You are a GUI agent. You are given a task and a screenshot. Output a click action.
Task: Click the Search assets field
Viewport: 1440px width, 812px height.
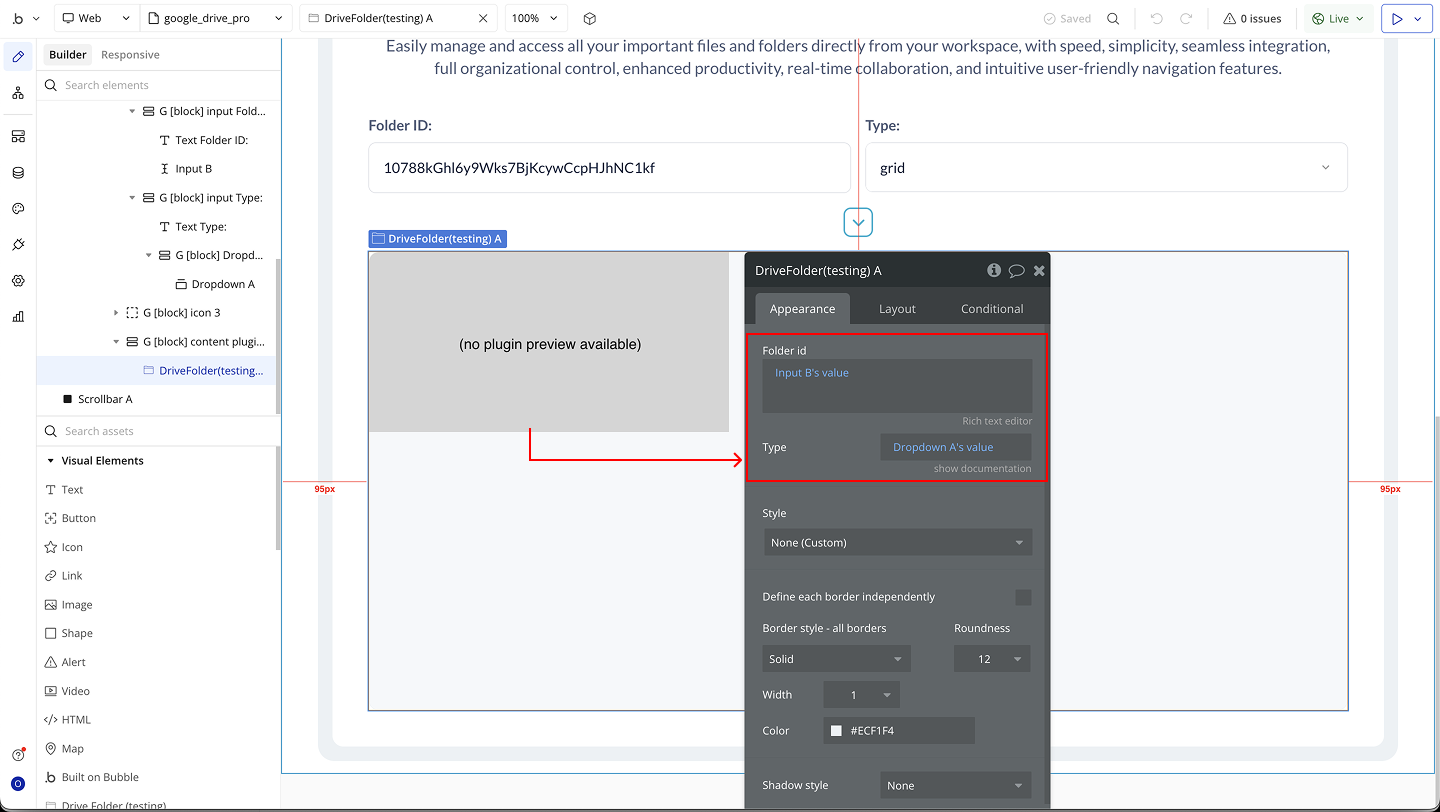tap(160, 431)
